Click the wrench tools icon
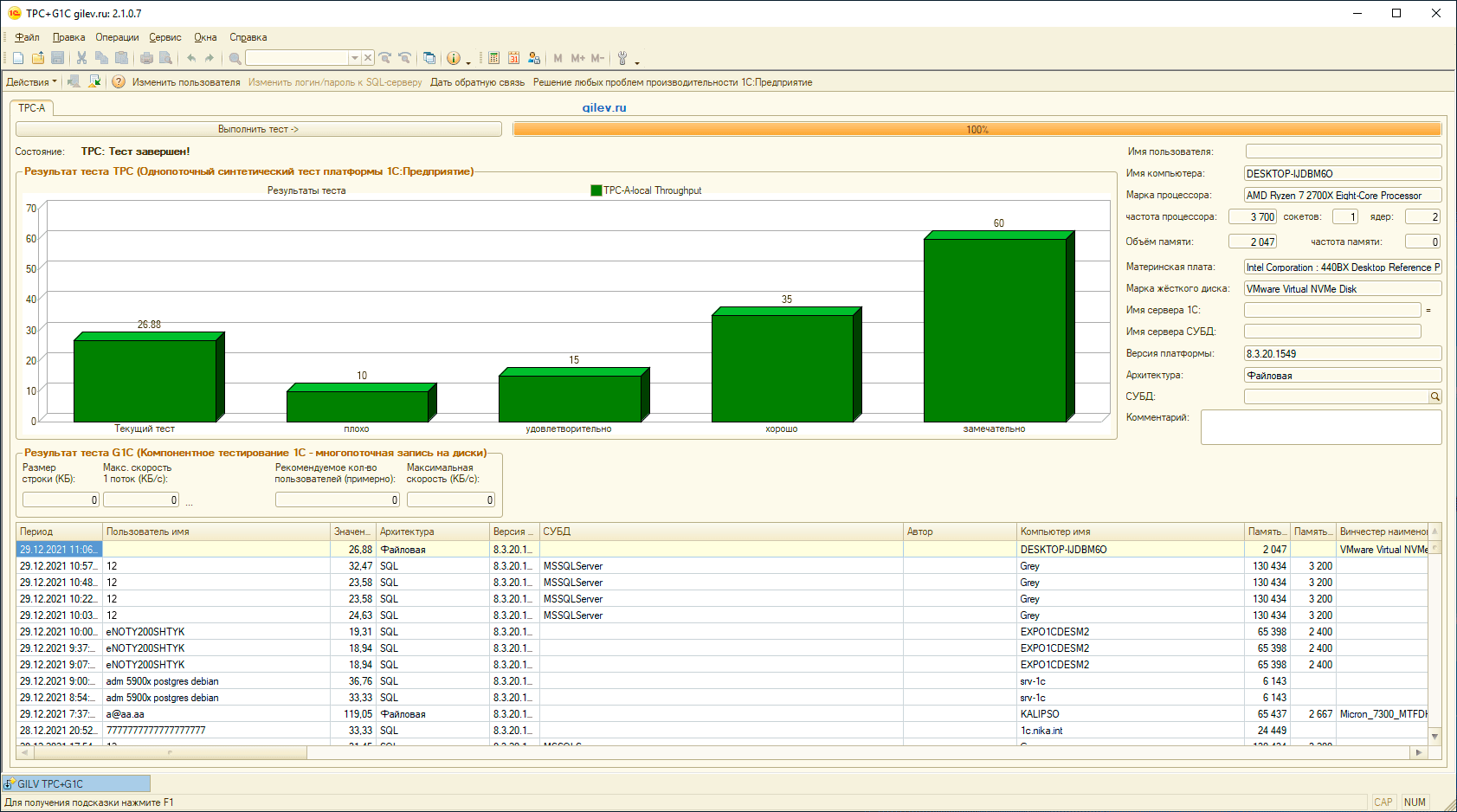Screen dimensions: 1457x812 point(622,58)
